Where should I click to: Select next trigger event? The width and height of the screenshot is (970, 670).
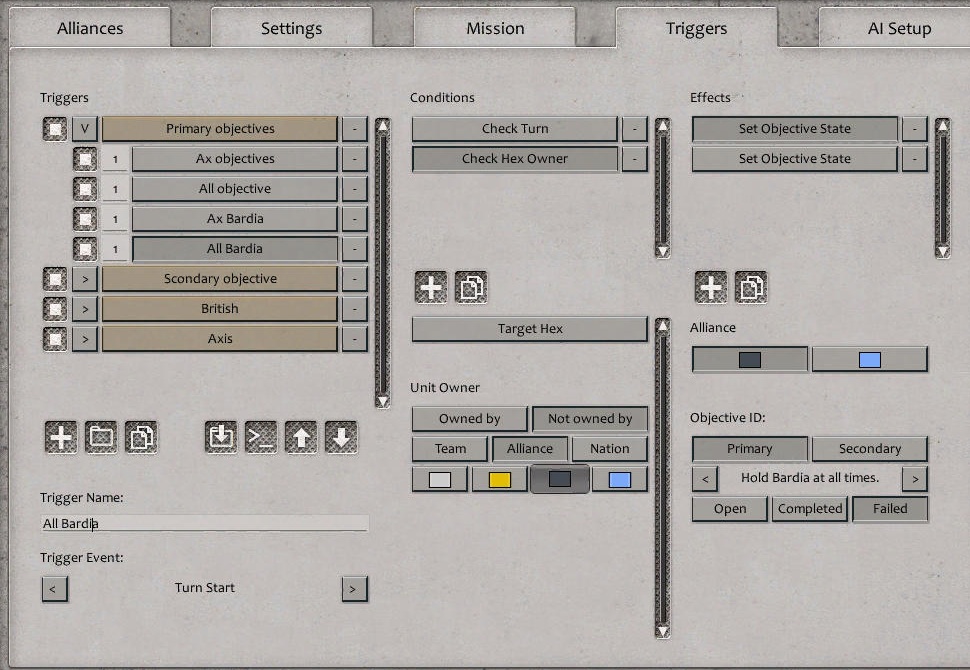point(354,589)
